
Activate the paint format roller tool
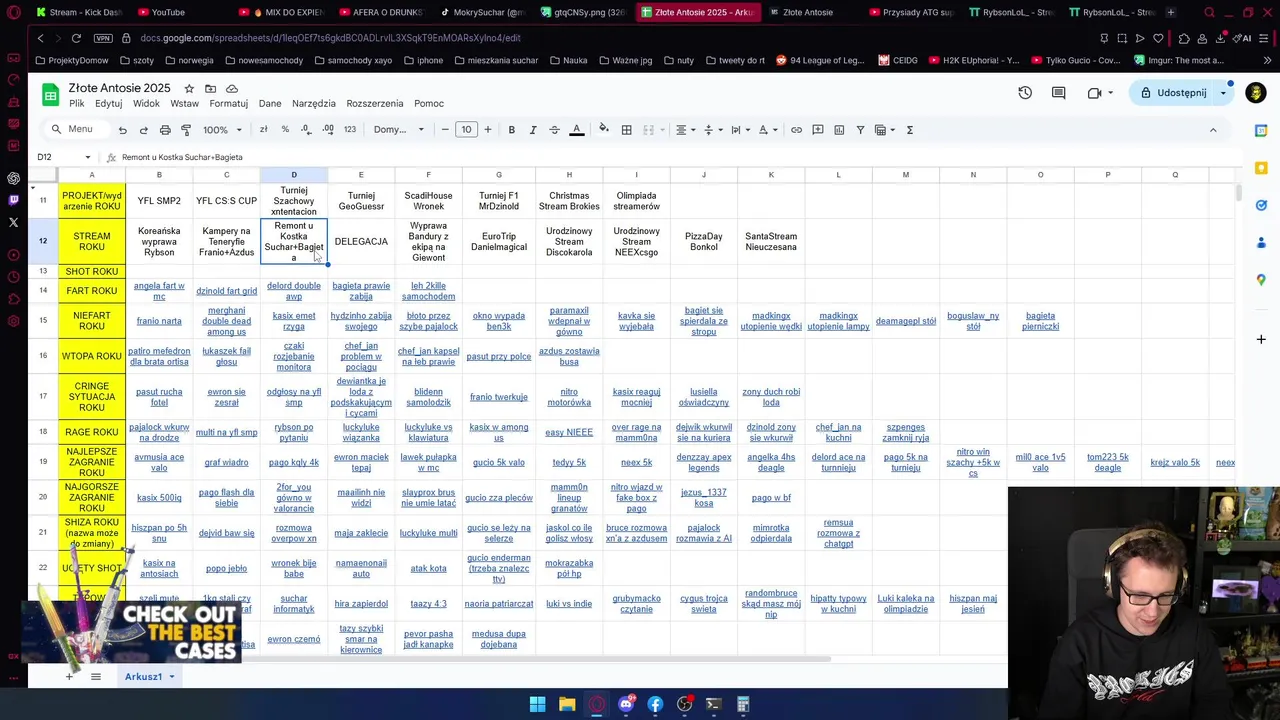(x=186, y=130)
